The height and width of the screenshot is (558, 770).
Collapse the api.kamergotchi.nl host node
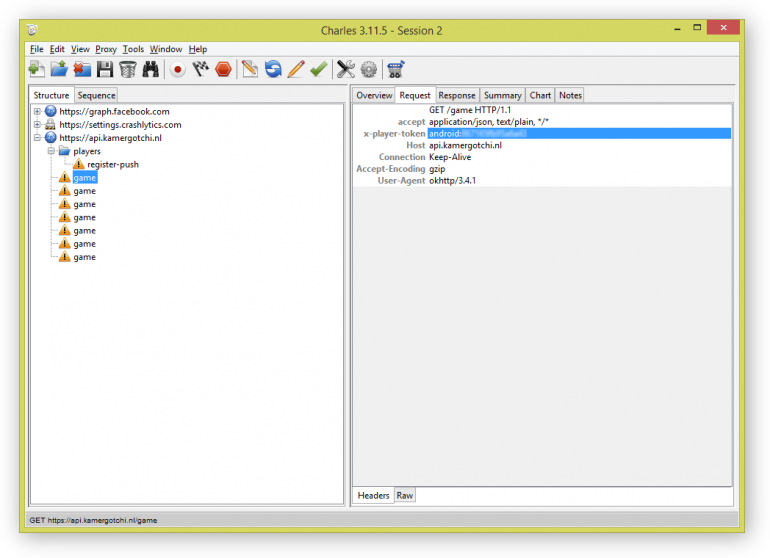37,138
